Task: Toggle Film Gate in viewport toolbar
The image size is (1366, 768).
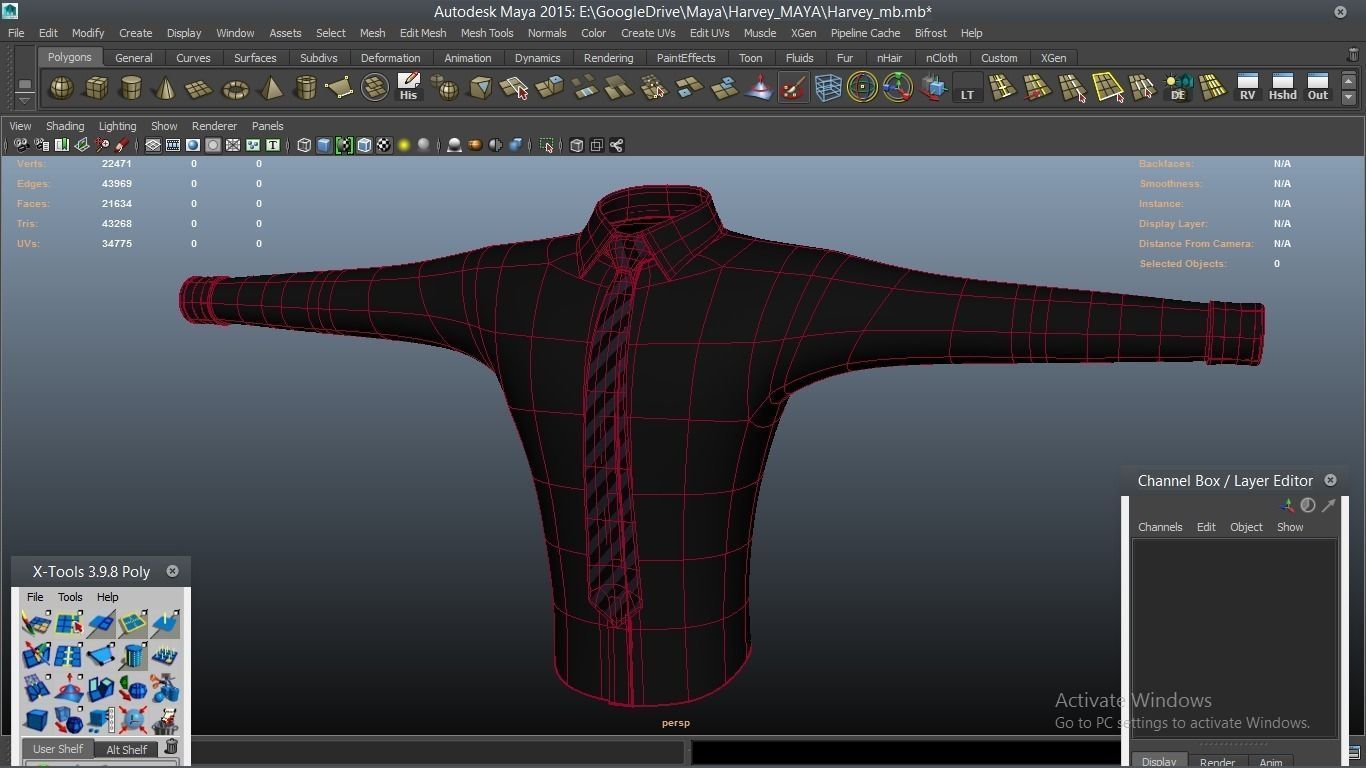Action: pos(173,146)
